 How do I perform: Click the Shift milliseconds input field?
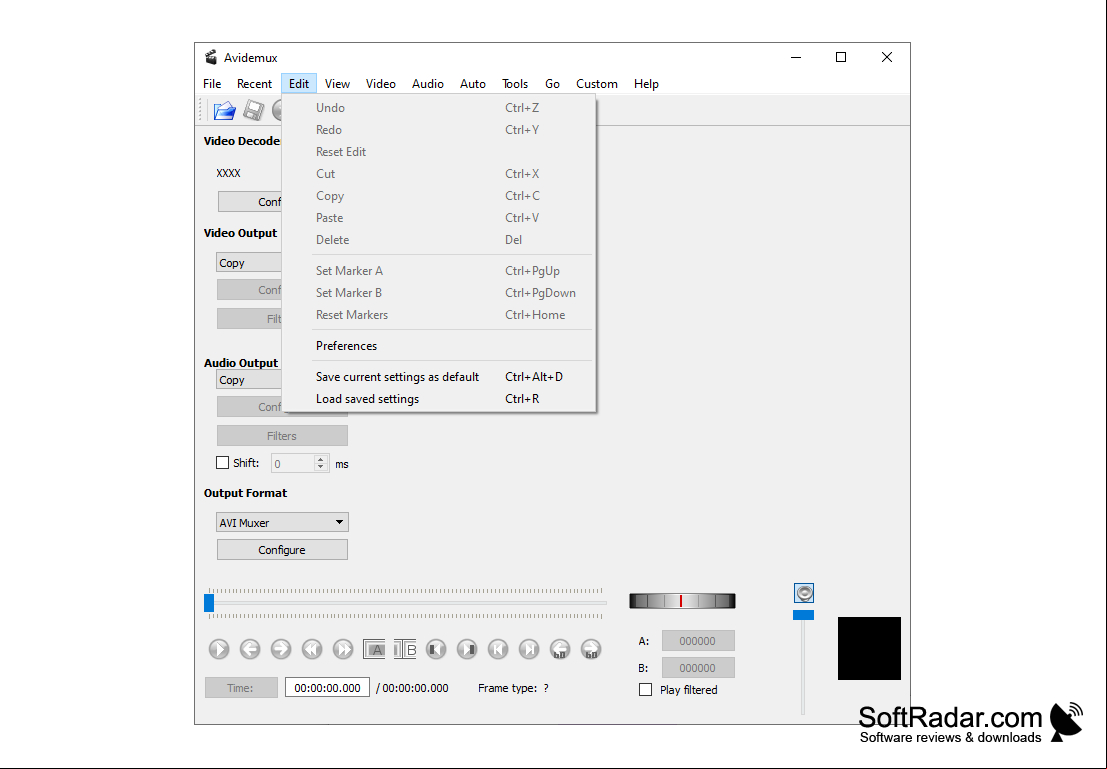(x=293, y=463)
